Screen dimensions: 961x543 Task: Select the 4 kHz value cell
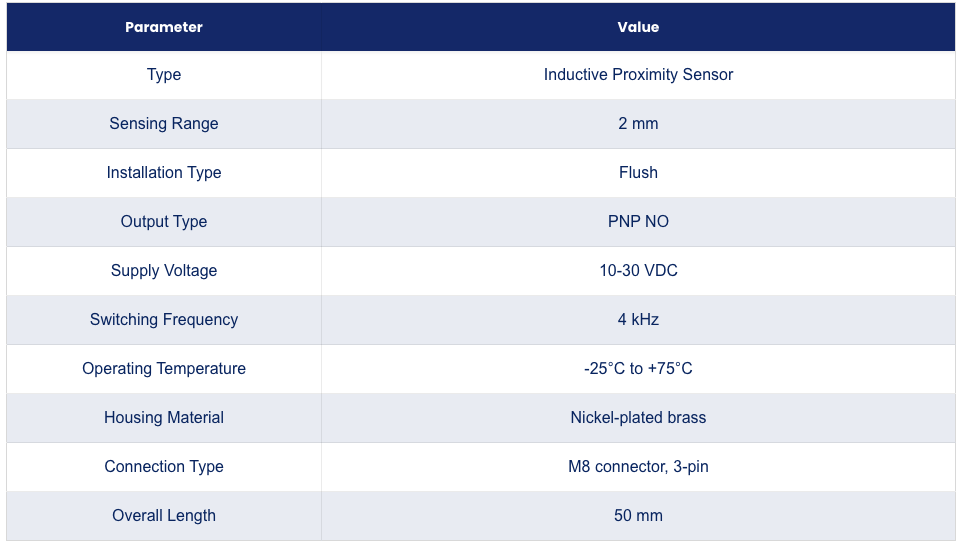pos(638,320)
